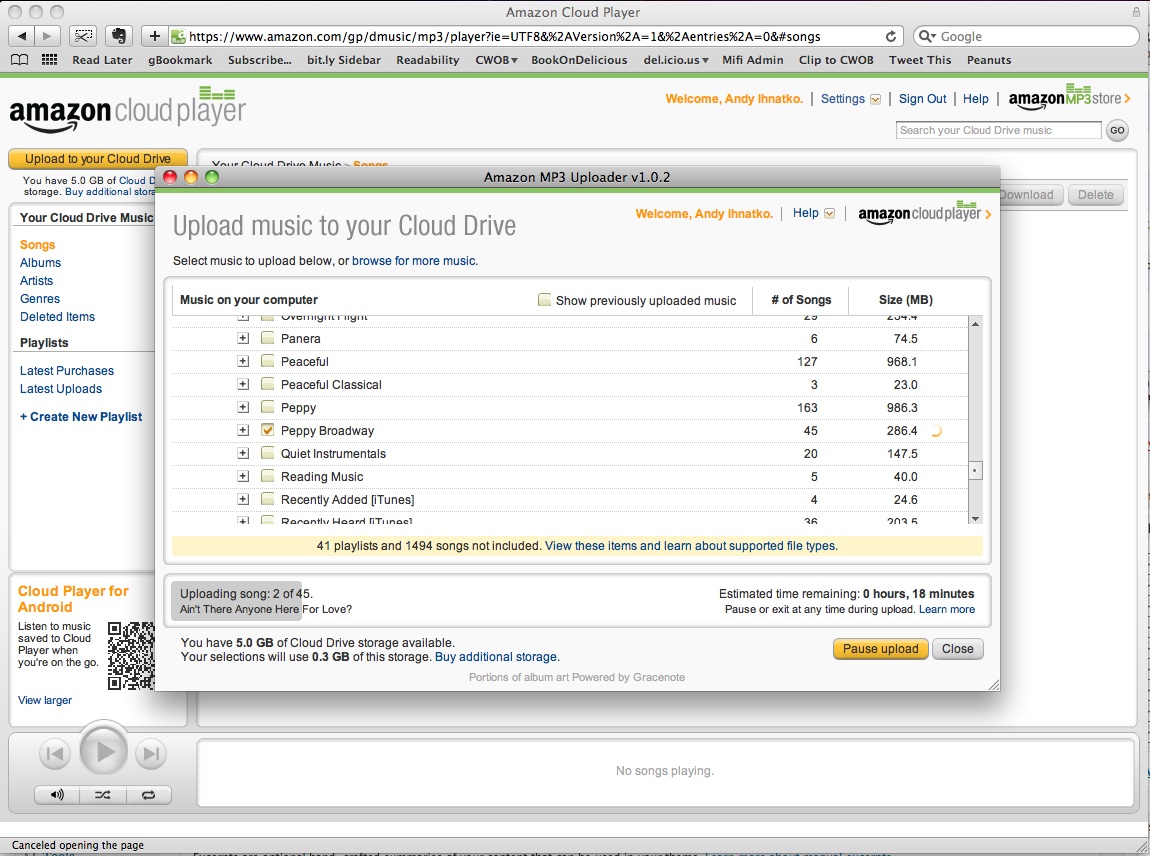Click the speaker volume icon
This screenshot has width=1150, height=856.
[x=56, y=795]
